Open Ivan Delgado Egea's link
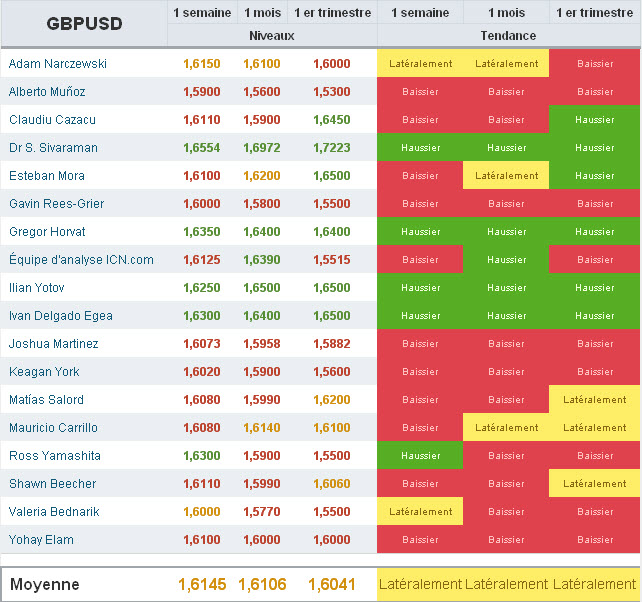Viewport: 642px width, 602px height. (61, 316)
